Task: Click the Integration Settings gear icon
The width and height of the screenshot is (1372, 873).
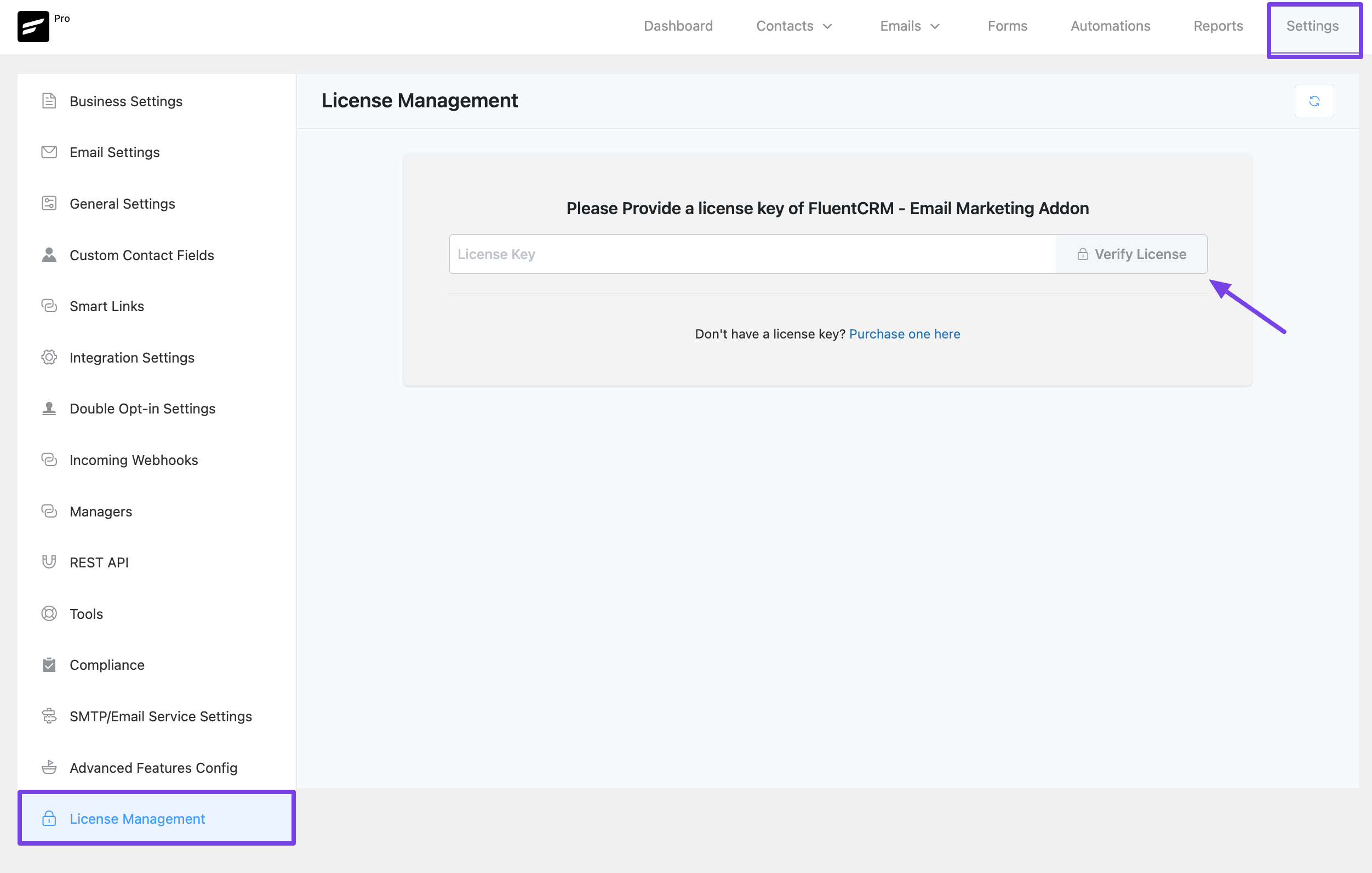Action: (x=49, y=357)
